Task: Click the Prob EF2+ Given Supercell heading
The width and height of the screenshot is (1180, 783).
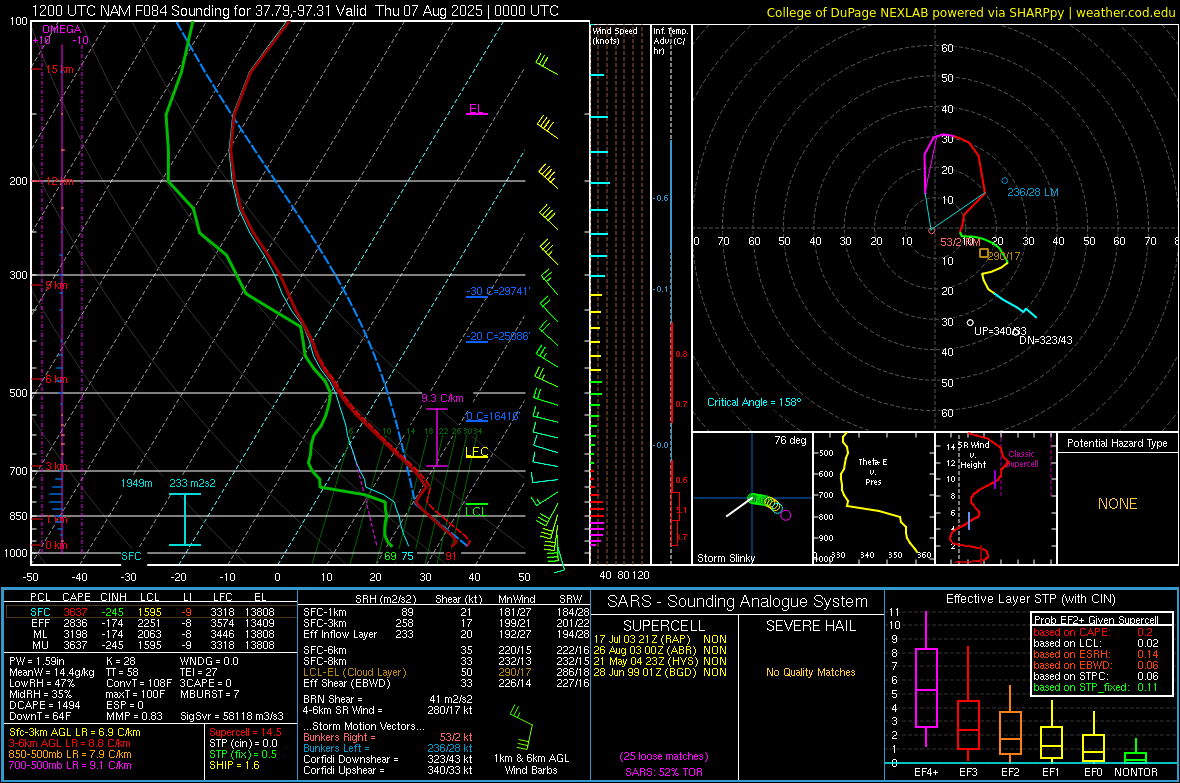Action: (1096, 620)
